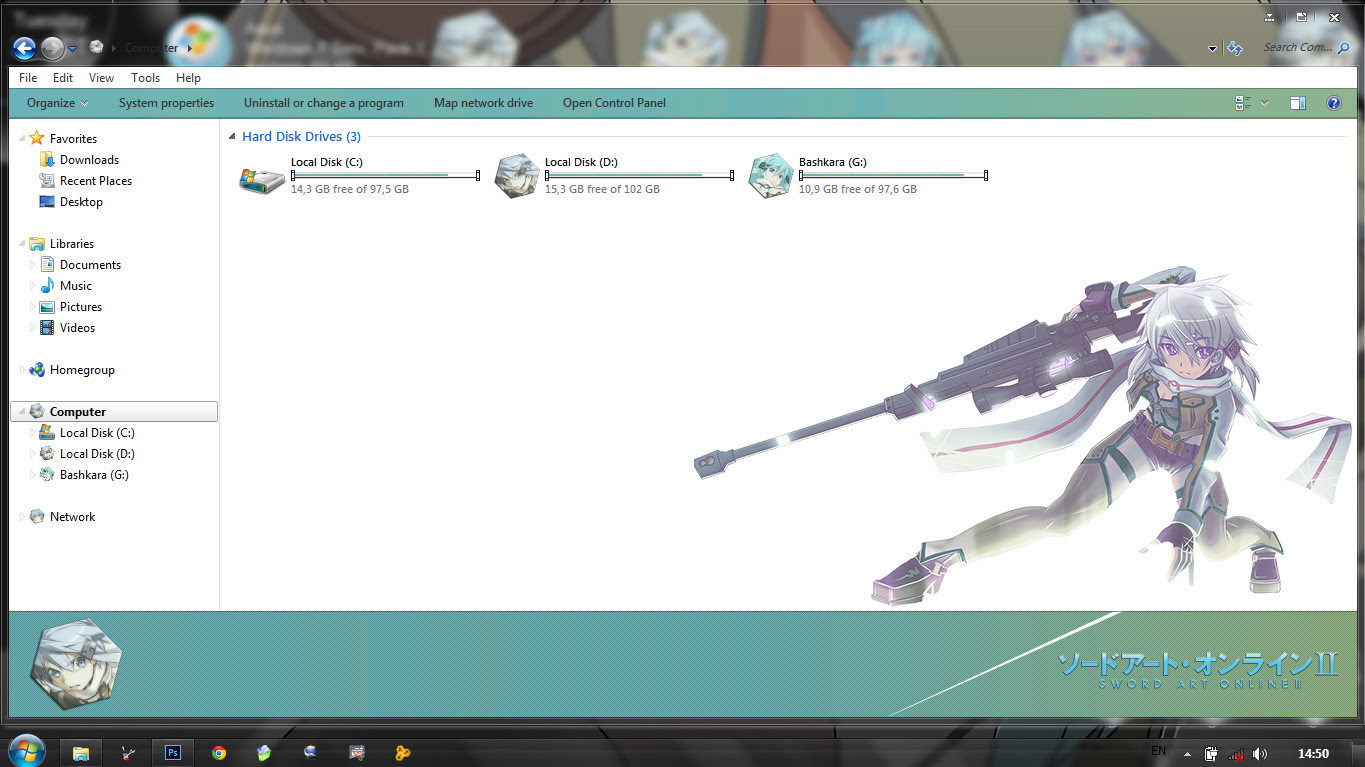This screenshot has width=1365, height=767.
Task: Expand Local Disk (C:) in the tree
Action: click(33, 433)
